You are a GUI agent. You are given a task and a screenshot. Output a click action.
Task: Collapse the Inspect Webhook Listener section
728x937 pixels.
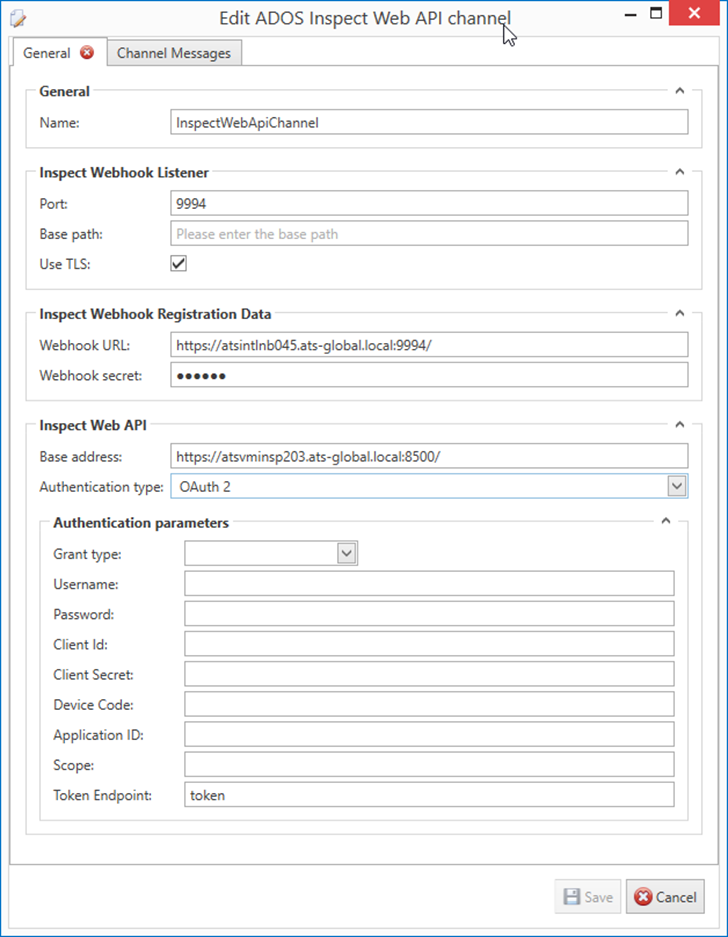coord(680,172)
